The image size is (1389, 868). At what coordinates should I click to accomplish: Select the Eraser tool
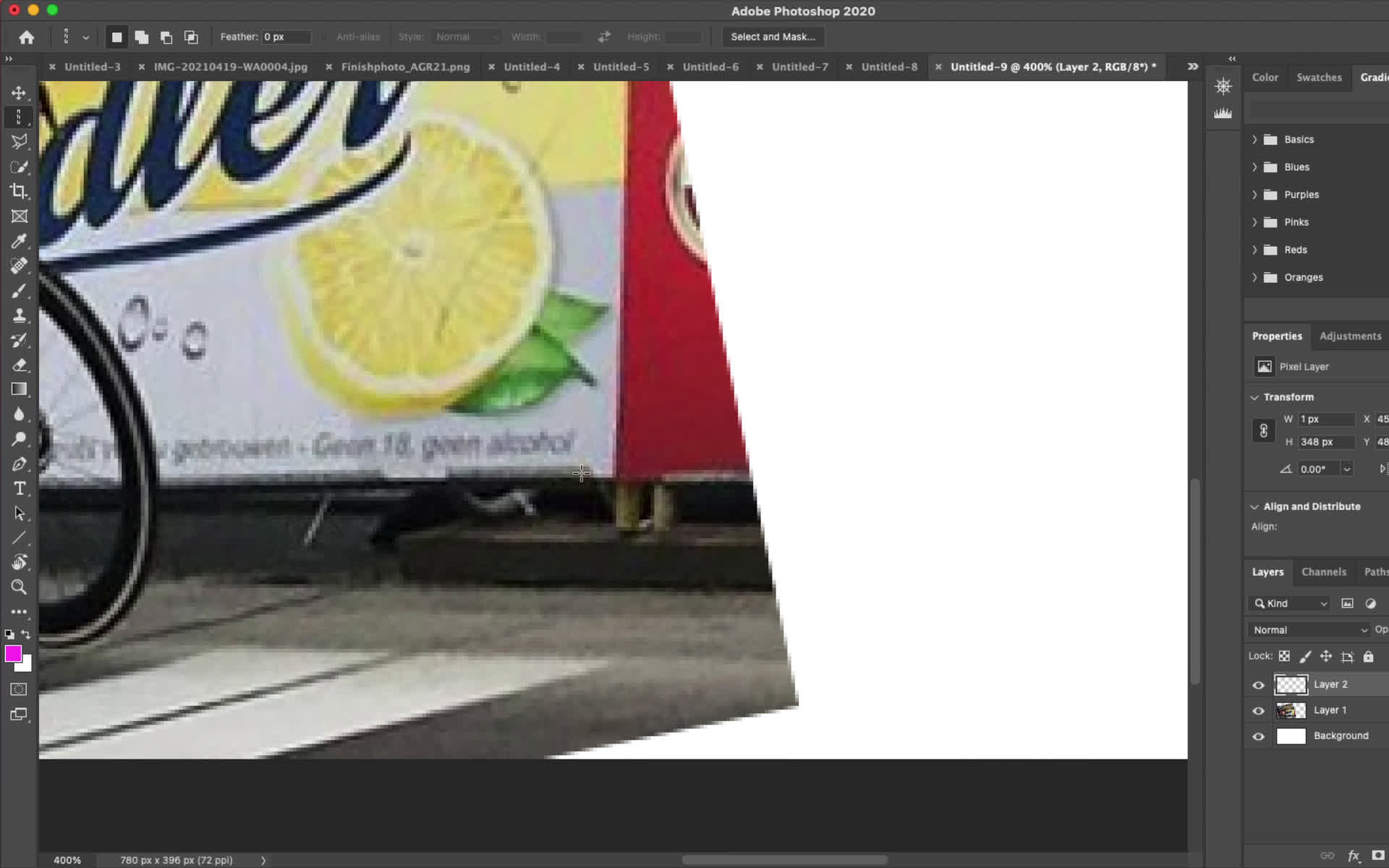19,365
